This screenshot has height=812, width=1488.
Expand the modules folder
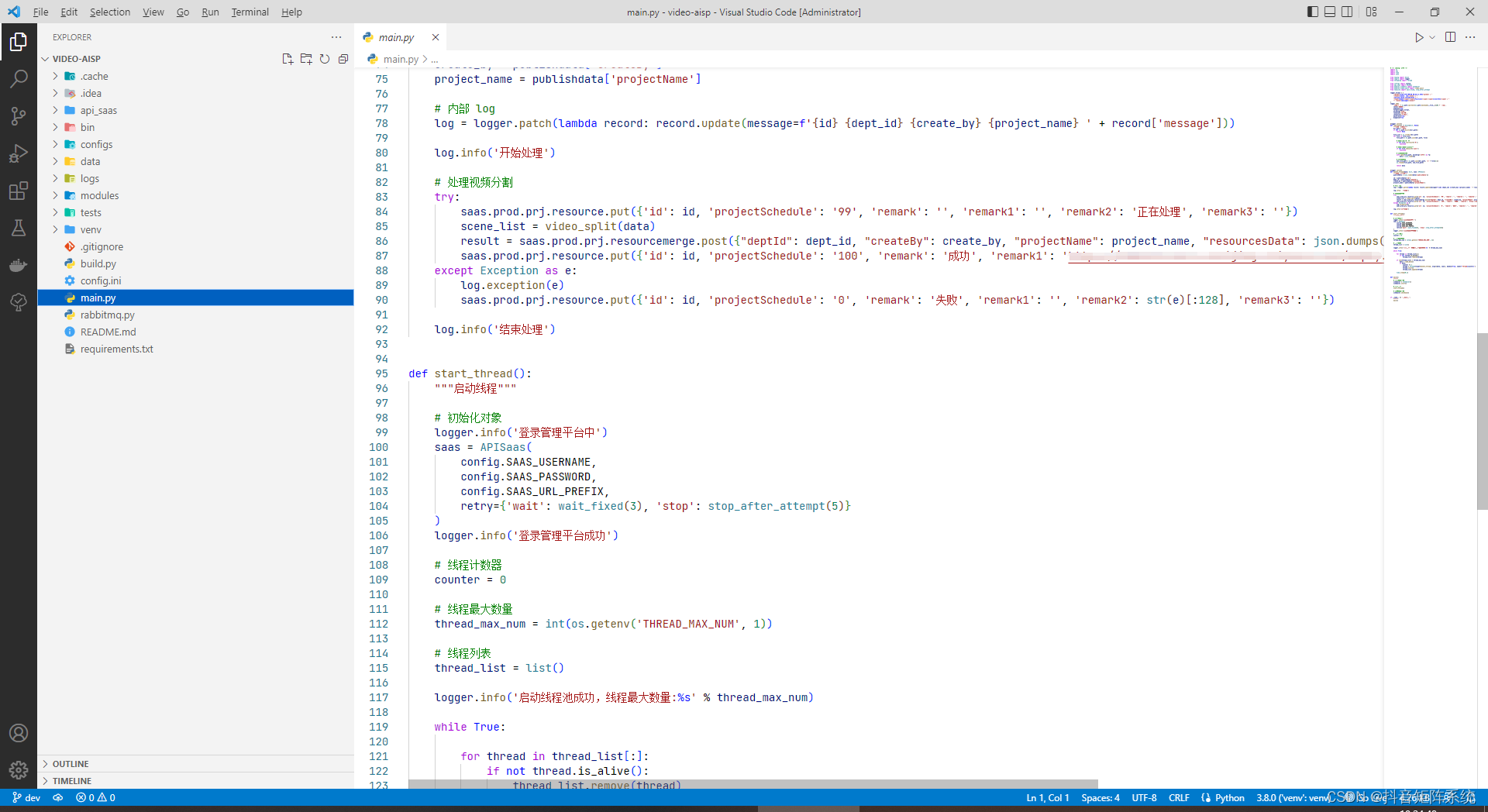point(195,195)
